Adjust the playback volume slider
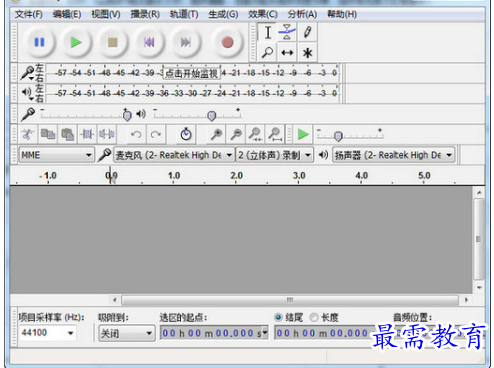 (x=211, y=116)
